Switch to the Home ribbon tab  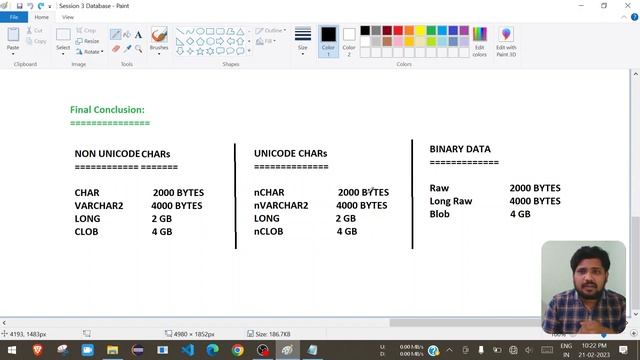(41, 17)
